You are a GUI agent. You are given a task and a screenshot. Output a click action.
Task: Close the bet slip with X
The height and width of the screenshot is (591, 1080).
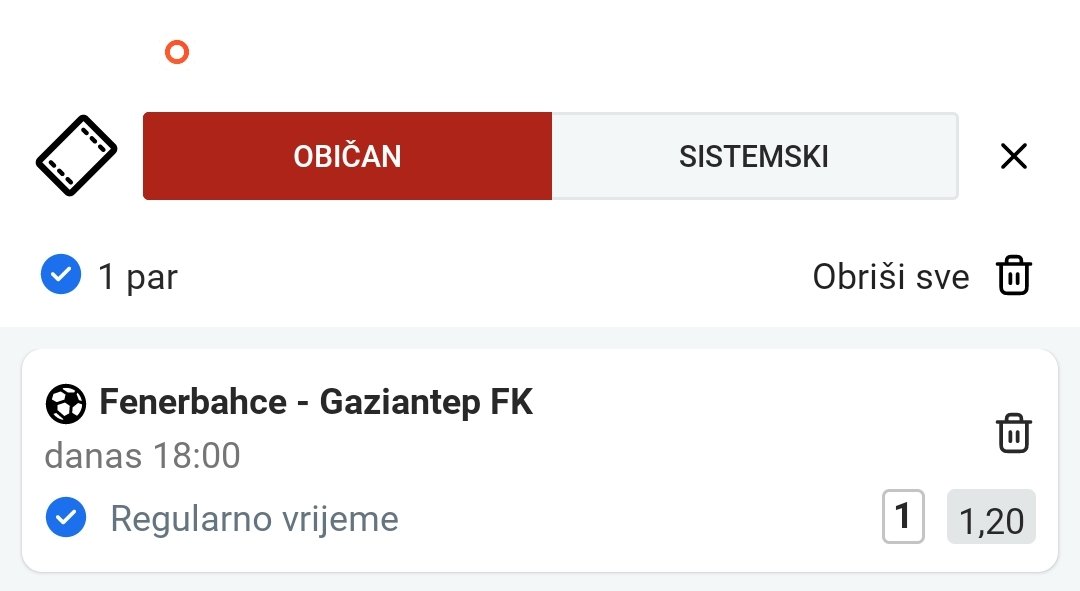1014,156
